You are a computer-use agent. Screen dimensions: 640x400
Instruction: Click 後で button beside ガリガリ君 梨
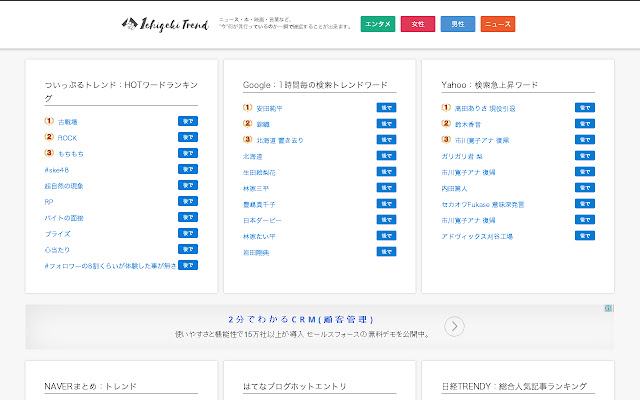(585, 156)
